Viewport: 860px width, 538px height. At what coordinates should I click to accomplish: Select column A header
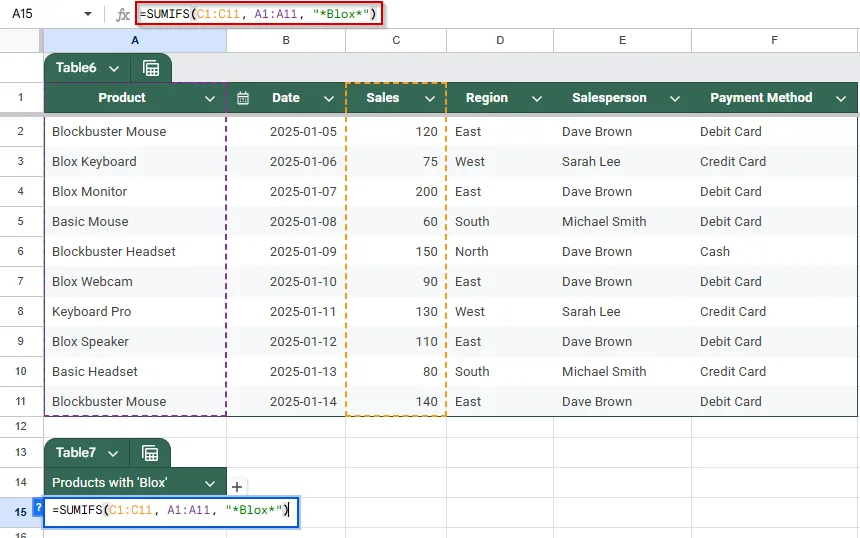tap(135, 40)
